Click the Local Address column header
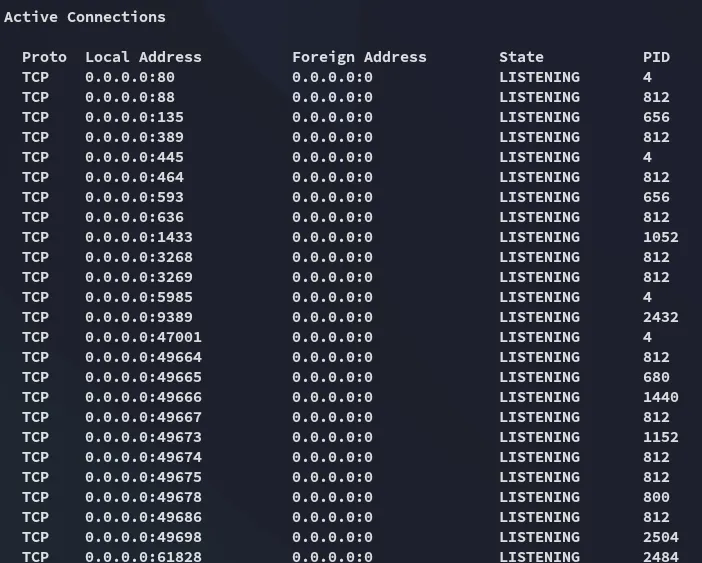 pos(143,57)
